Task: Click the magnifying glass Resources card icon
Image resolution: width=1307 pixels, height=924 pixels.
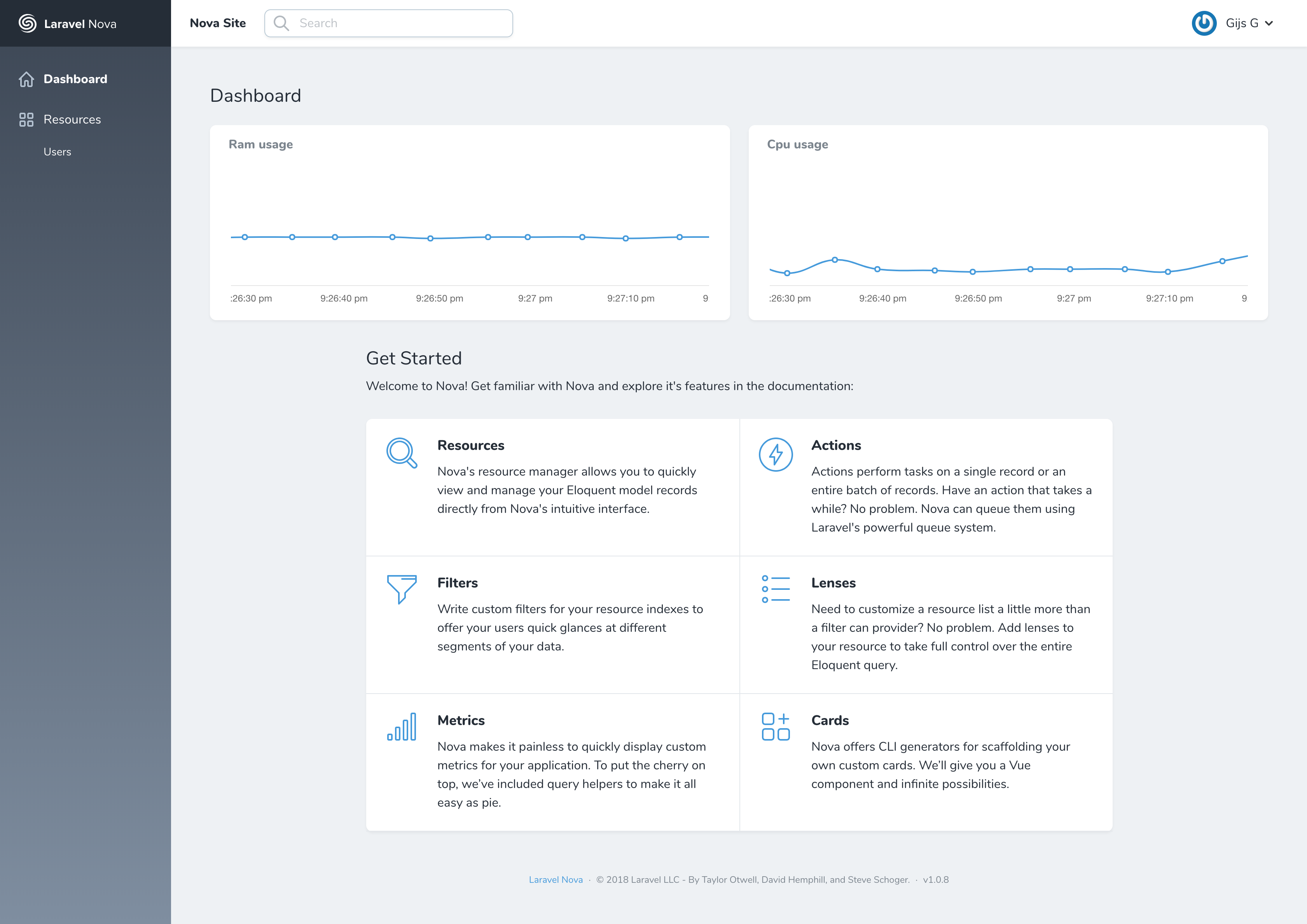Action: pos(401,453)
